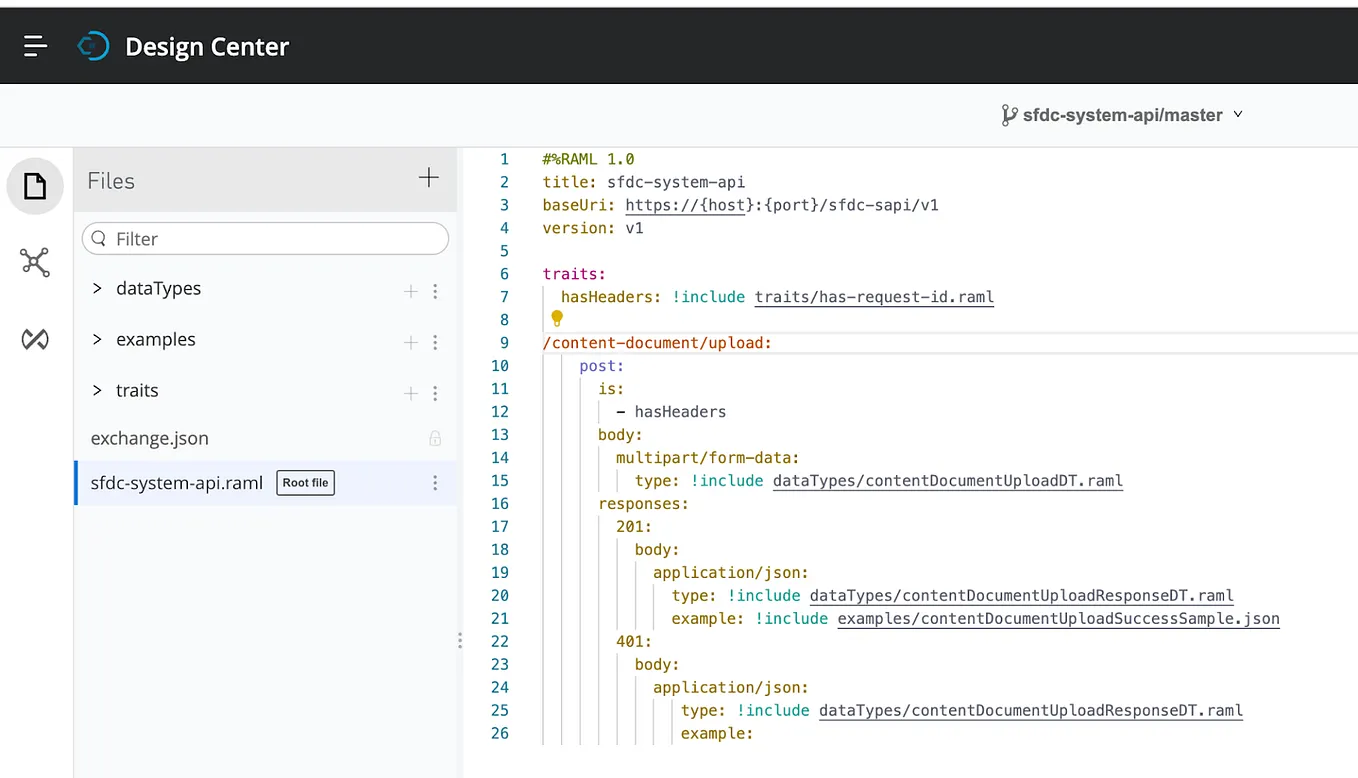Open dataTypes/contentDocumentUploadDT.raml from line 15
This screenshot has width=1358, height=778.
pyautogui.click(x=947, y=480)
